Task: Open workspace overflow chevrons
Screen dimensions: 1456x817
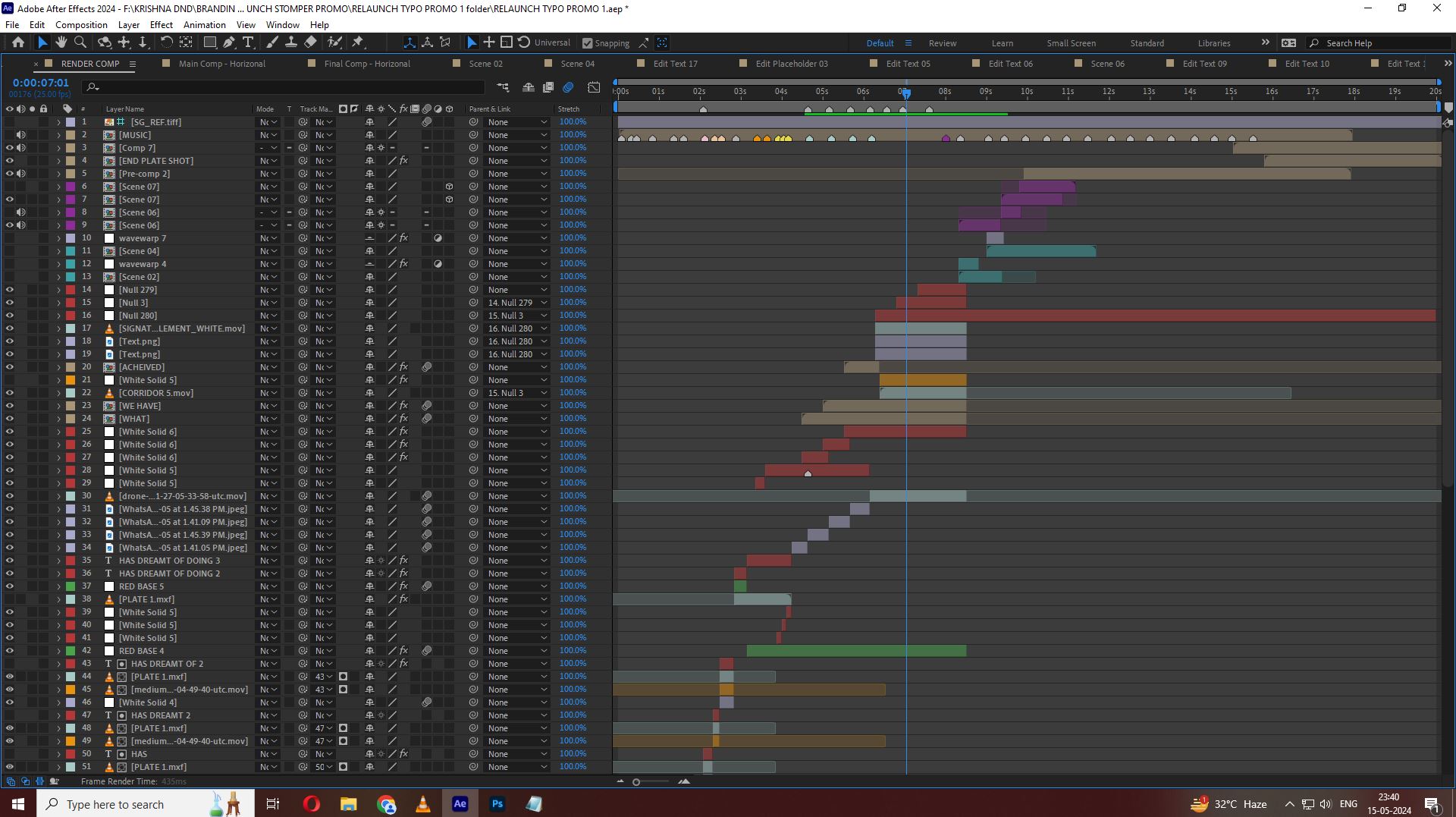Action: [x=1265, y=42]
